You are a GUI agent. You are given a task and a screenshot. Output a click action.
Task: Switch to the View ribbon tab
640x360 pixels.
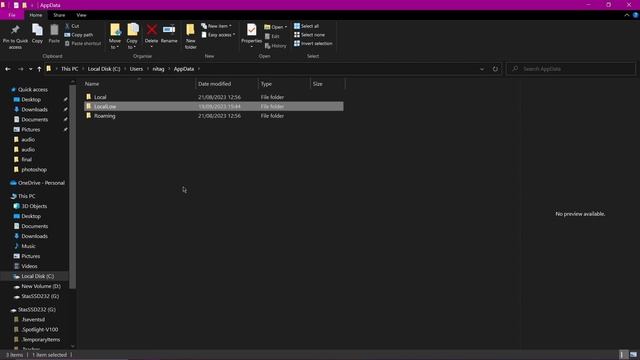81,15
